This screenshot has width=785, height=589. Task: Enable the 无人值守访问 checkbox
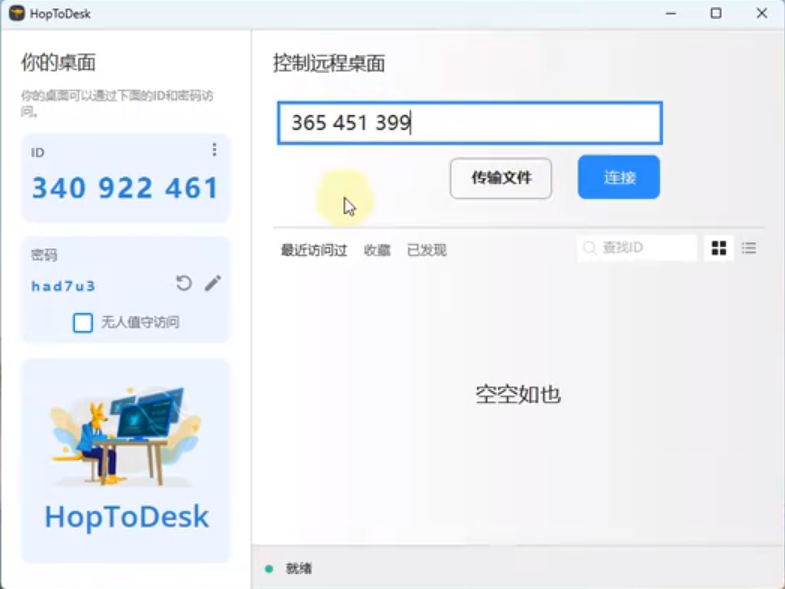coord(83,323)
